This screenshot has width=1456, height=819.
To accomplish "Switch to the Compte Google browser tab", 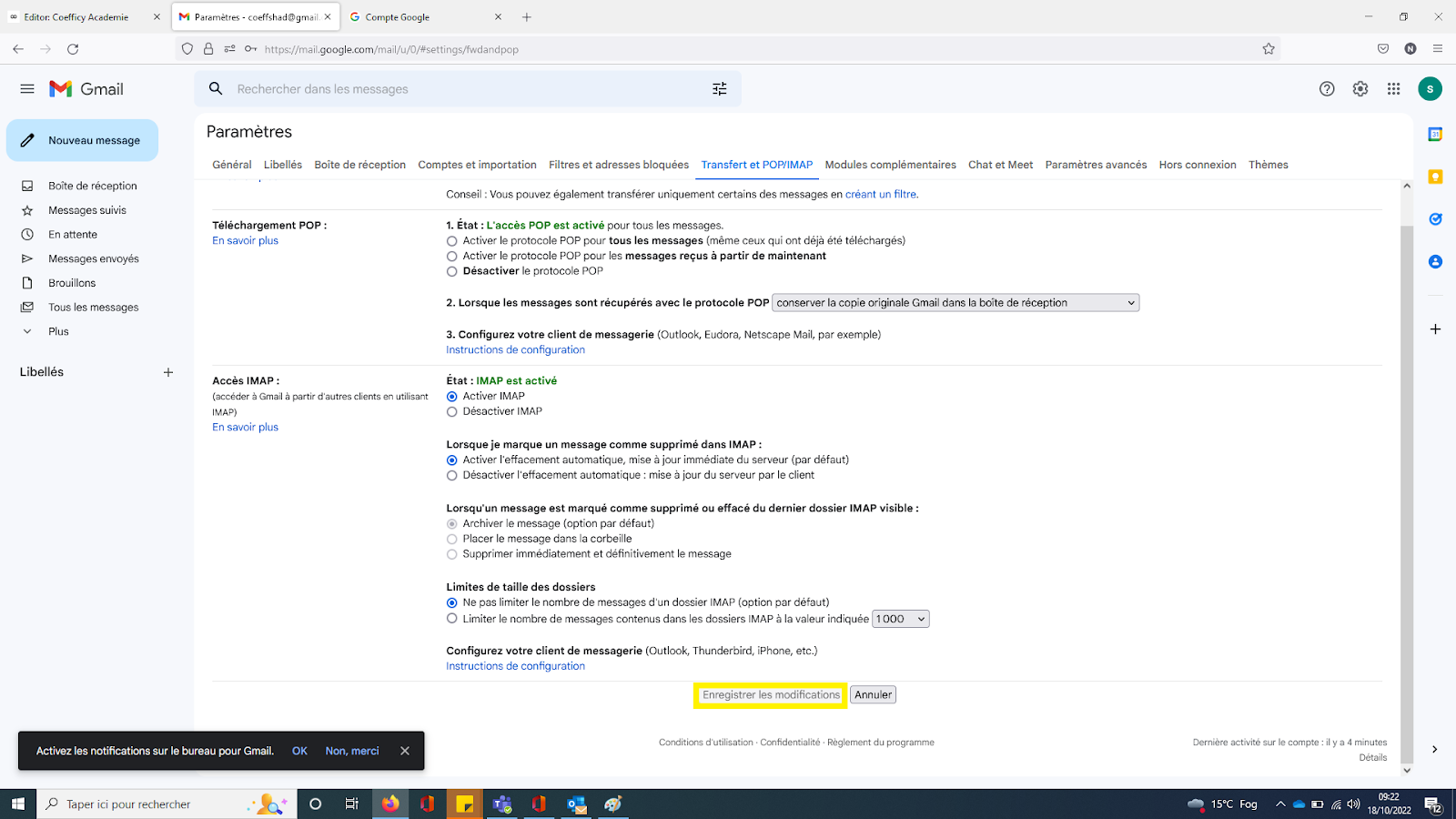I will point(426,17).
